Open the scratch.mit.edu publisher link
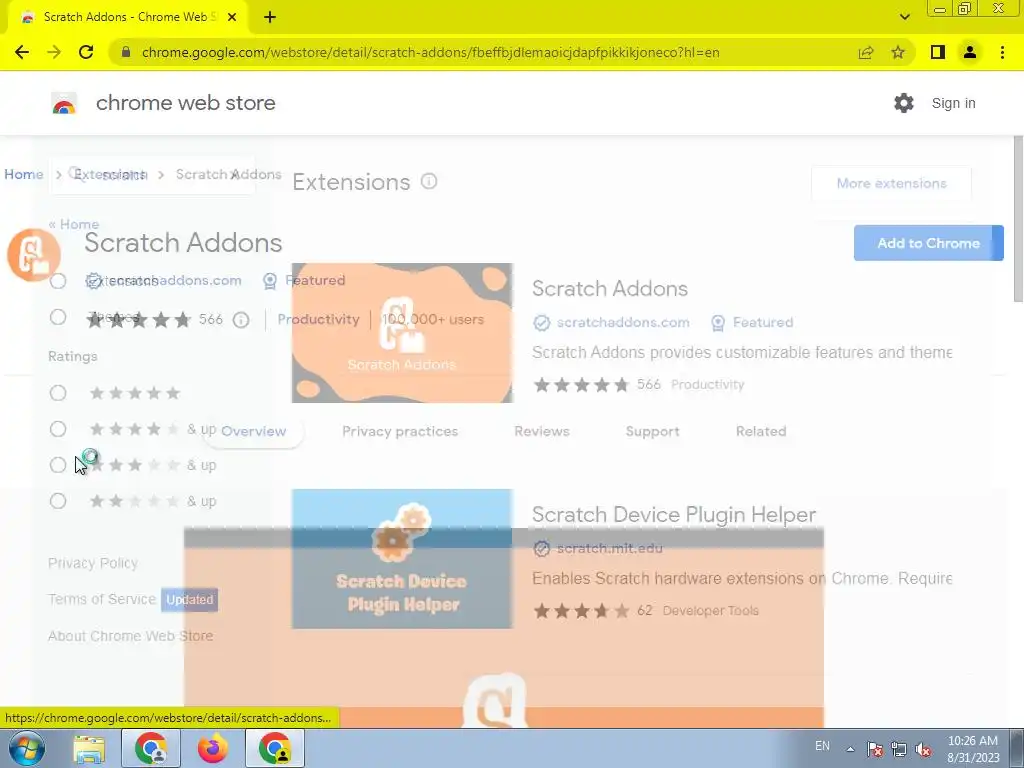1024x768 pixels. coord(609,549)
